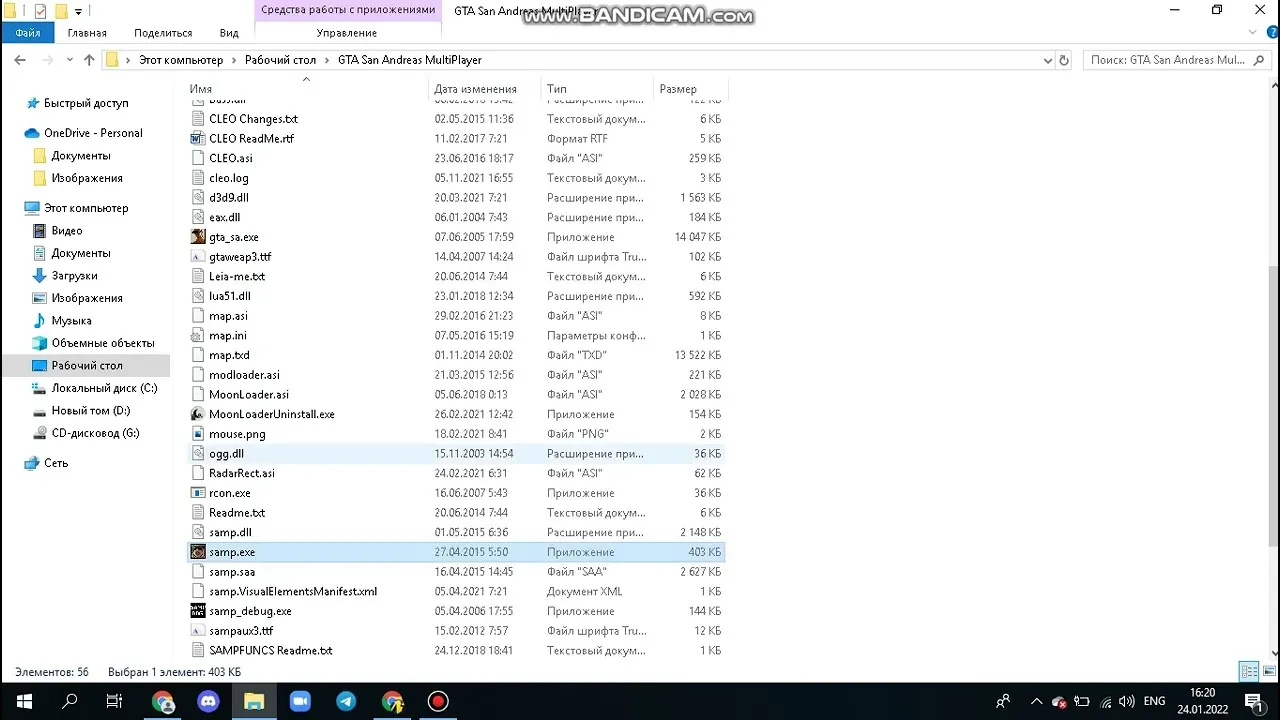This screenshot has height=720, width=1280.
Task: Select the lua51.dll file
Action: point(455,296)
